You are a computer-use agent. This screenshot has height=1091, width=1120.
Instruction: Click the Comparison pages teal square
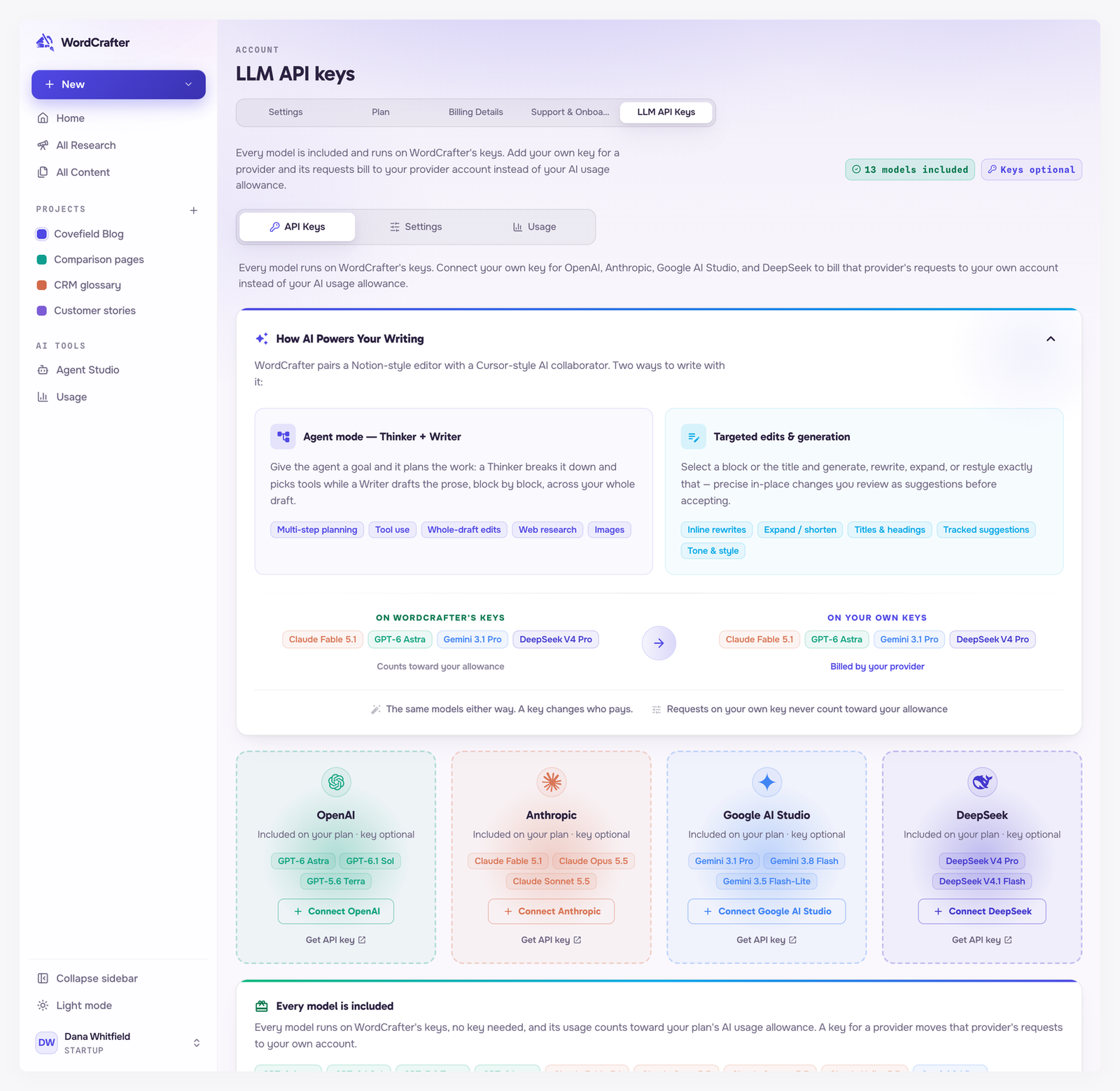tap(41, 259)
